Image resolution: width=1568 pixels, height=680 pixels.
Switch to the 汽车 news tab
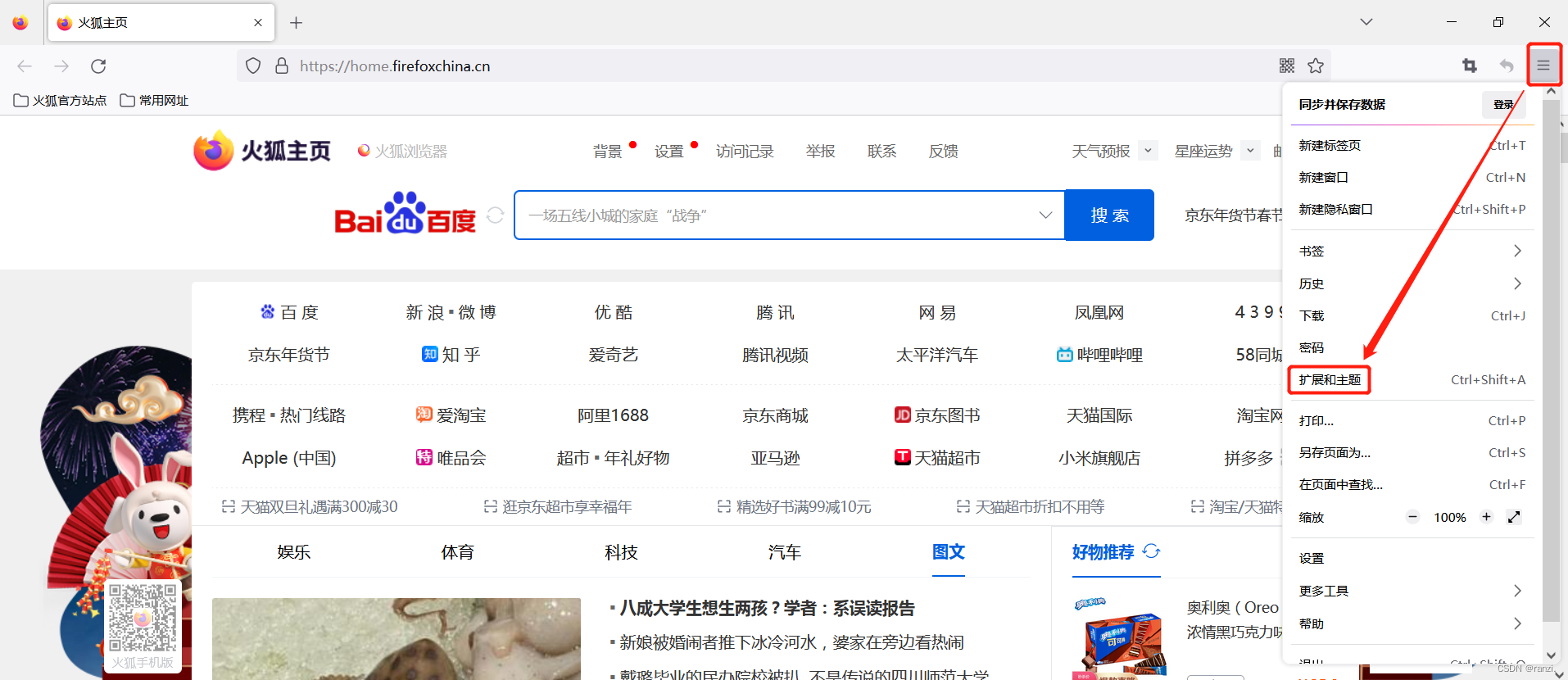[x=785, y=551]
